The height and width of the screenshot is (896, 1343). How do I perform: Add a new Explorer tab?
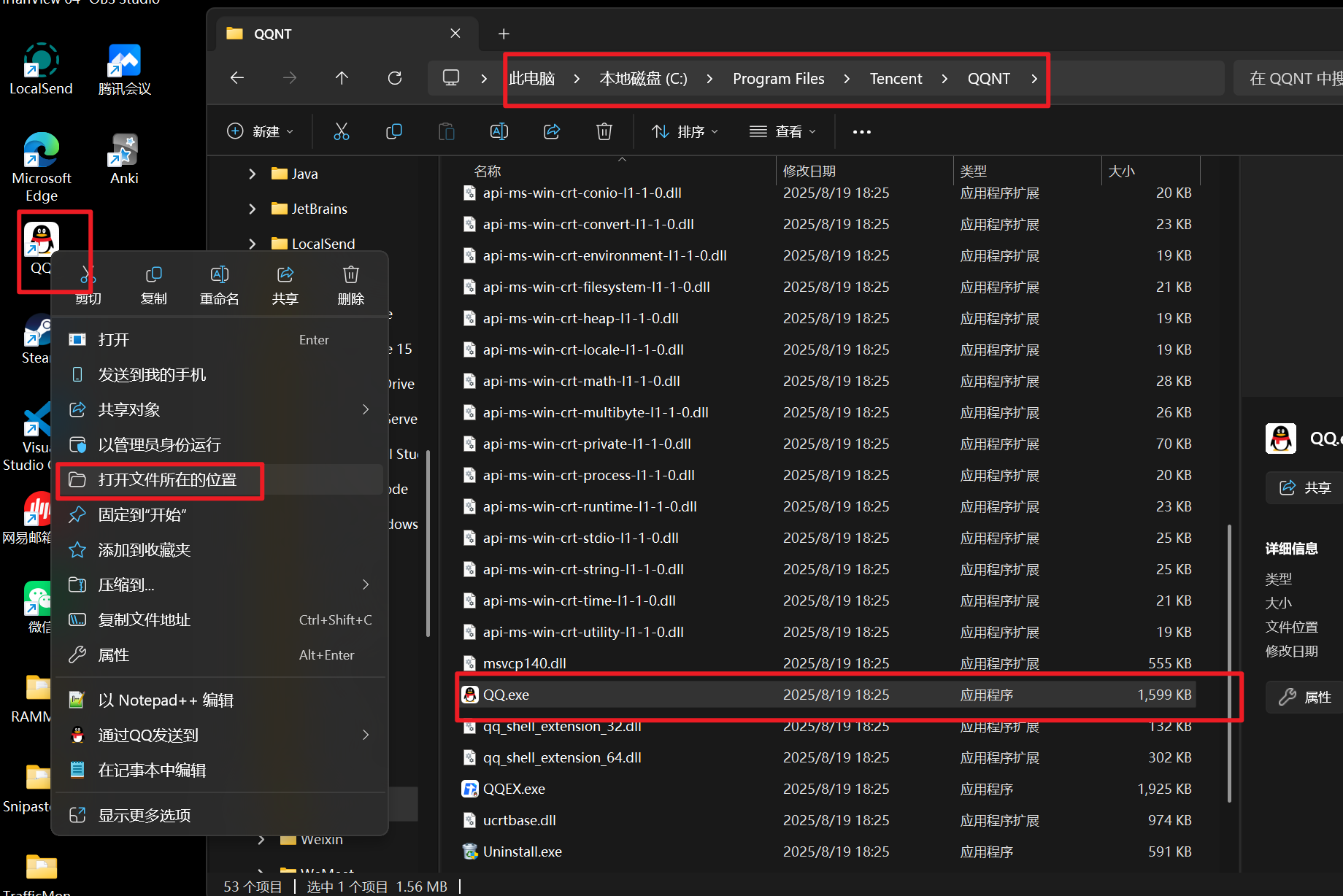(x=504, y=34)
